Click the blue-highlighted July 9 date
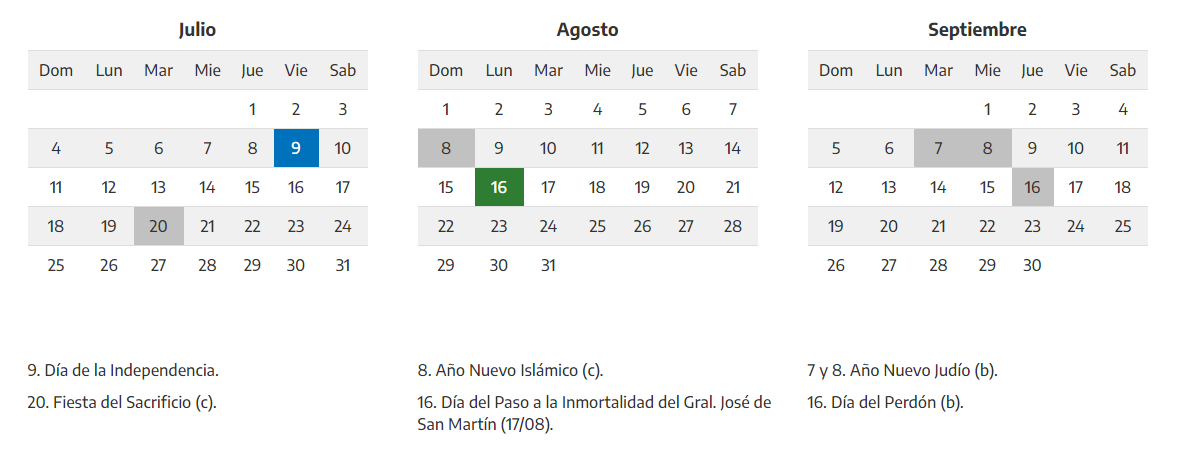Screen dimensions: 1178x454 [x=296, y=148]
